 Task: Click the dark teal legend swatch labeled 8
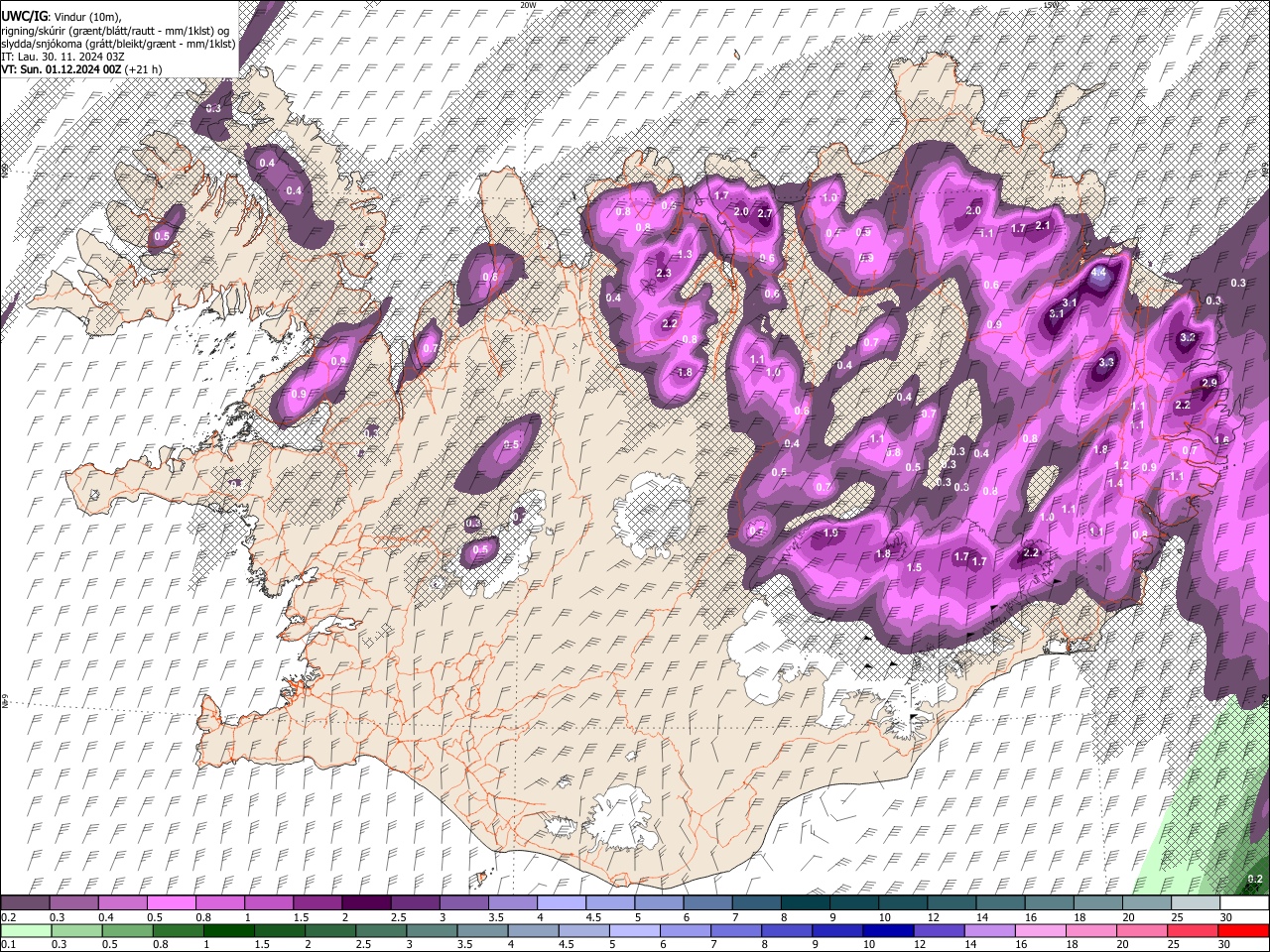click(805, 902)
